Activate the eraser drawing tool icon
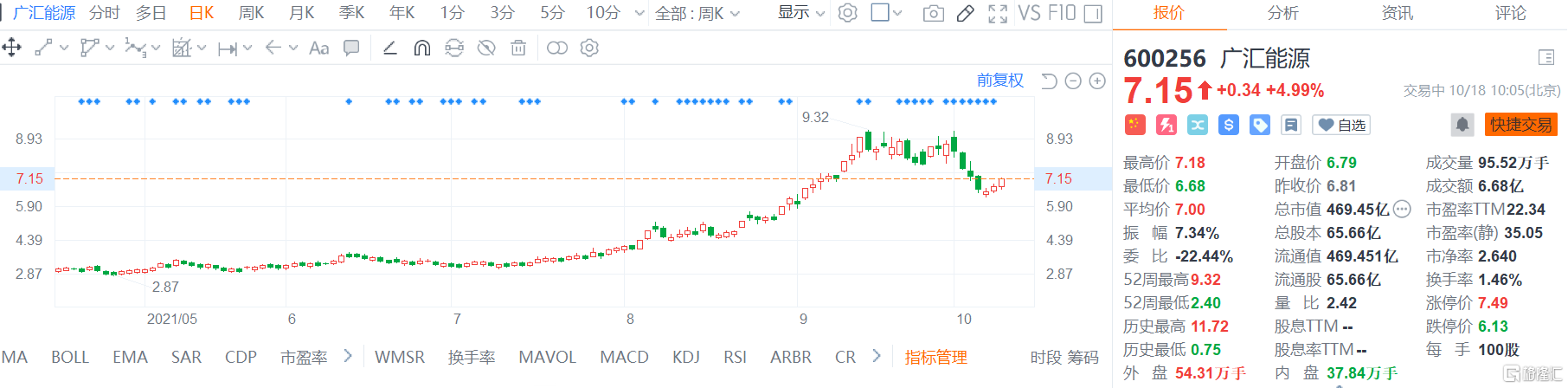Image resolution: width=1568 pixels, height=388 pixels. click(x=966, y=13)
